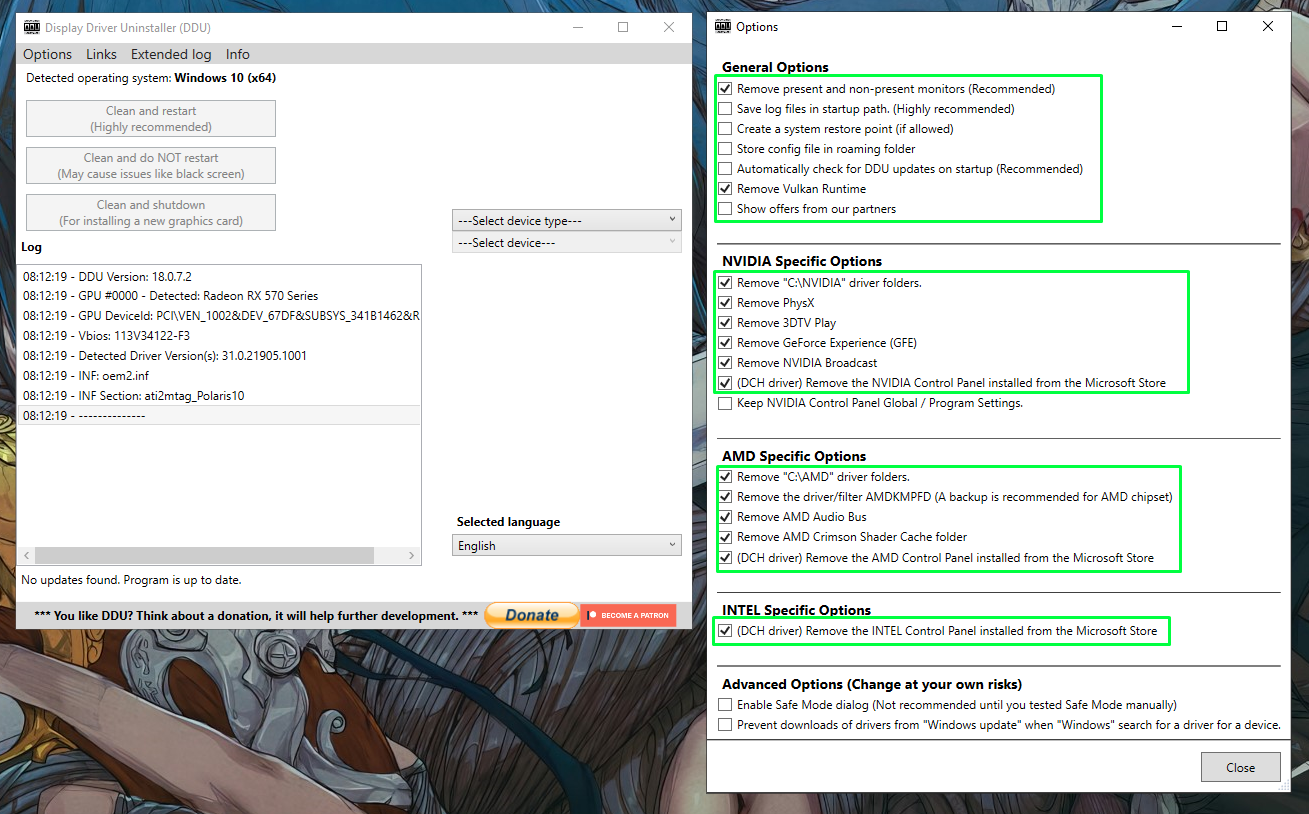Uncheck Remove Vulkan Runtime

[x=725, y=189]
